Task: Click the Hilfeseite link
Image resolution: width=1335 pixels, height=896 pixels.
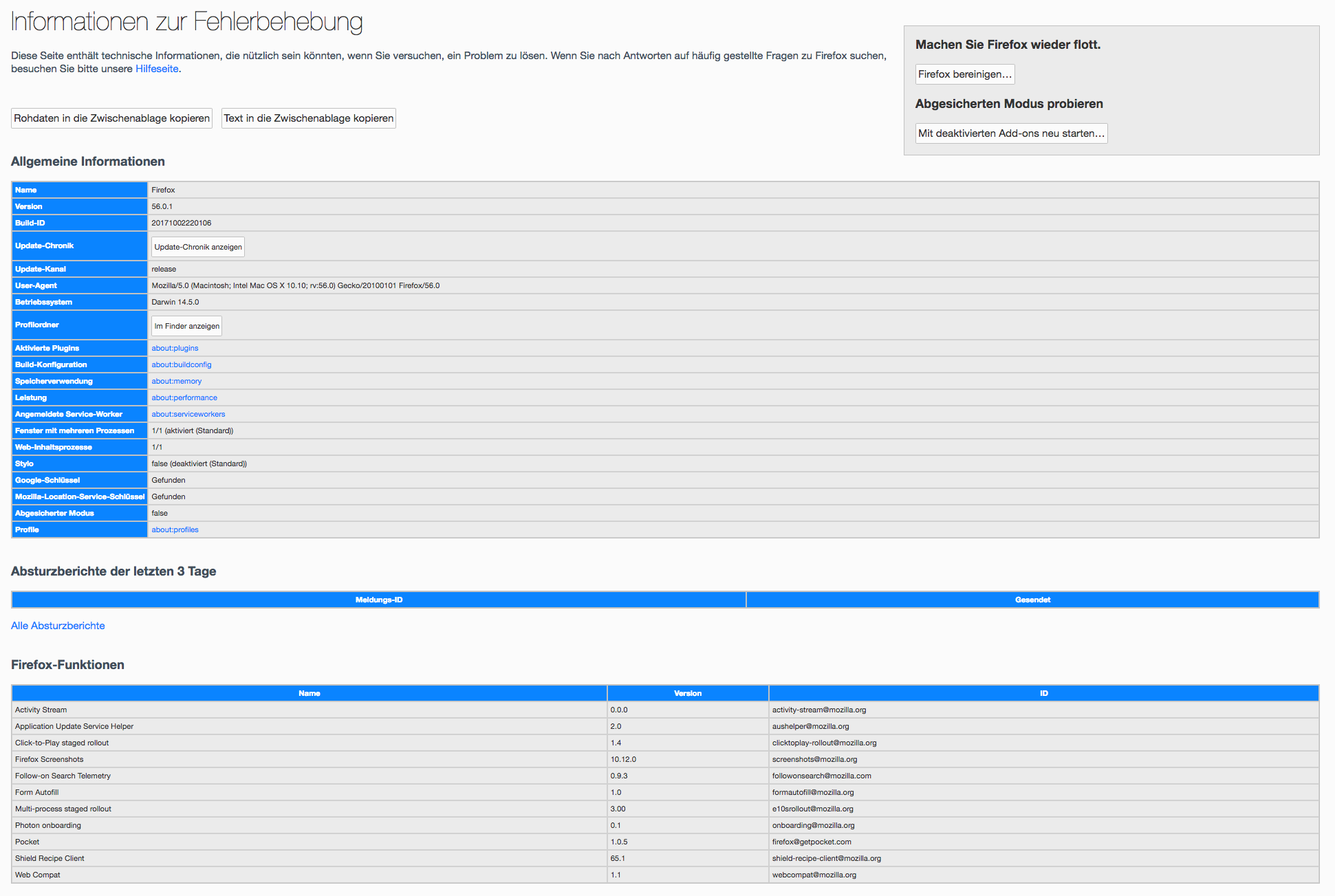Action: click(x=157, y=69)
